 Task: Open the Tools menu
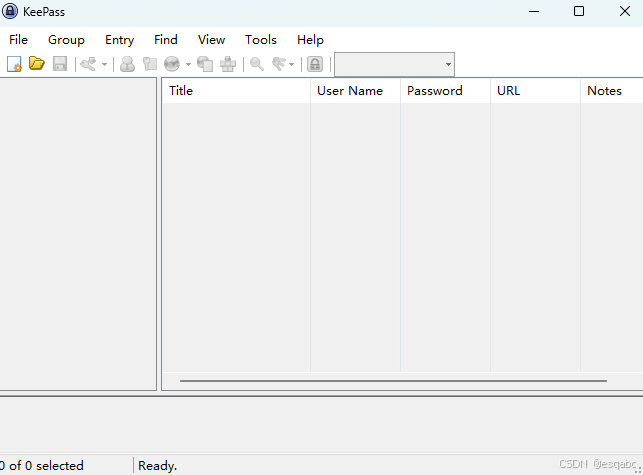tap(261, 40)
